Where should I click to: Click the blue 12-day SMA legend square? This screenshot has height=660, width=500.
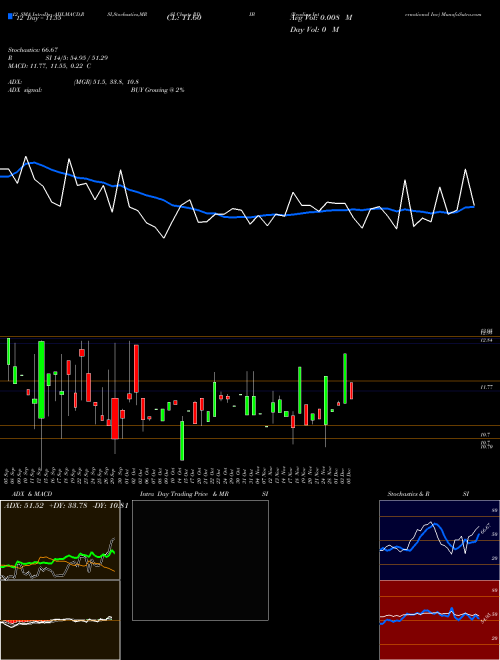10,17
